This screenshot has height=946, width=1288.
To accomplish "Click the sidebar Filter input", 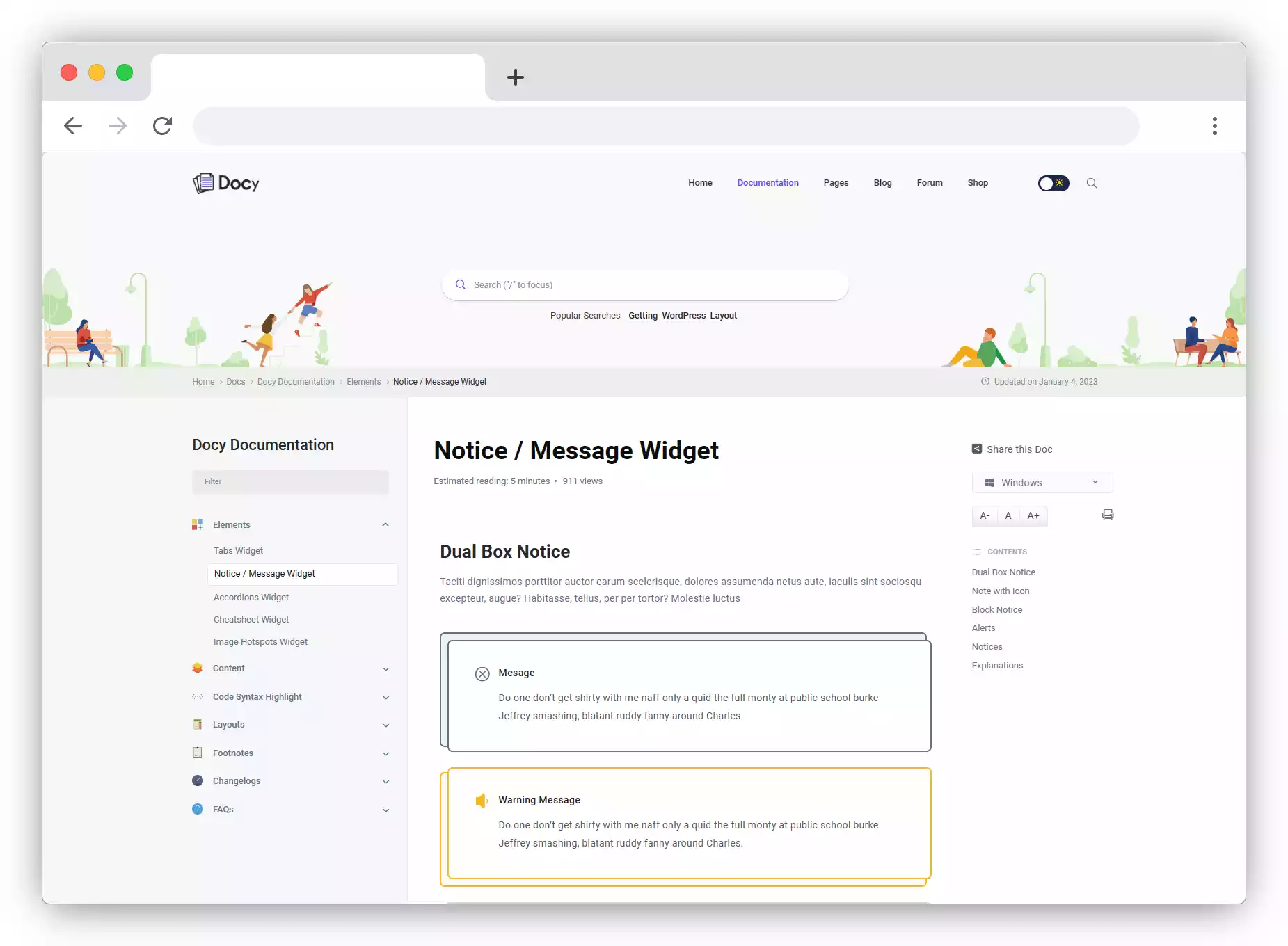I will (290, 481).
